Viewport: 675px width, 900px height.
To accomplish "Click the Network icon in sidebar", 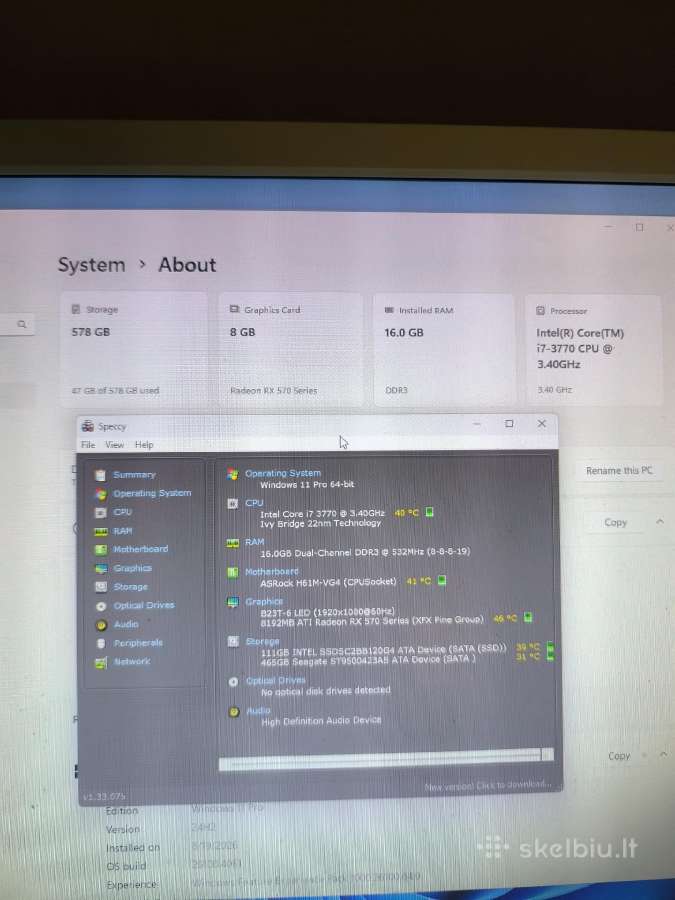I will 101,663.
